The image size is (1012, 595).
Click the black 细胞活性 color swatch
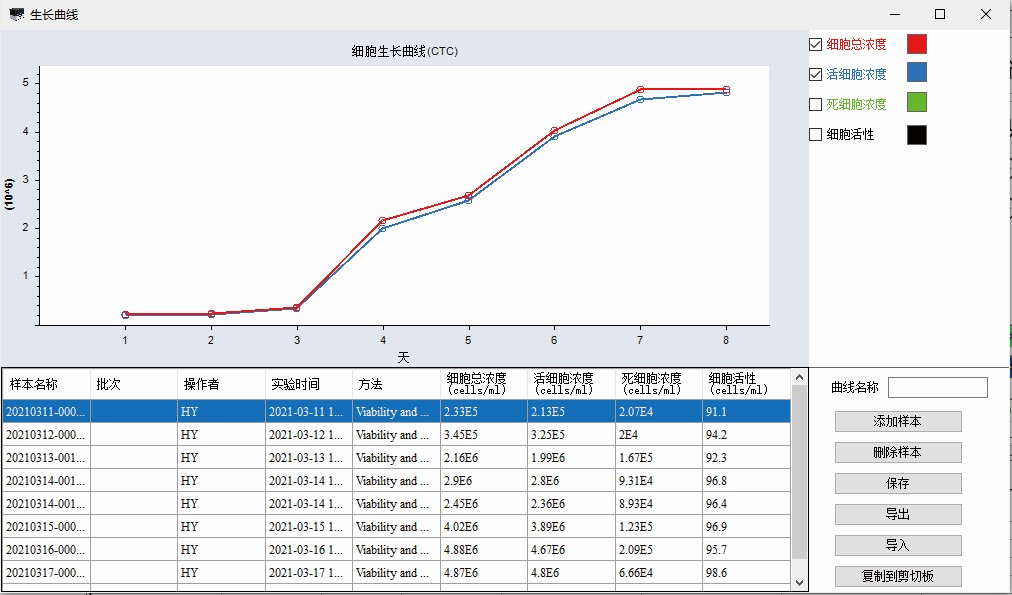click(916, 135)
